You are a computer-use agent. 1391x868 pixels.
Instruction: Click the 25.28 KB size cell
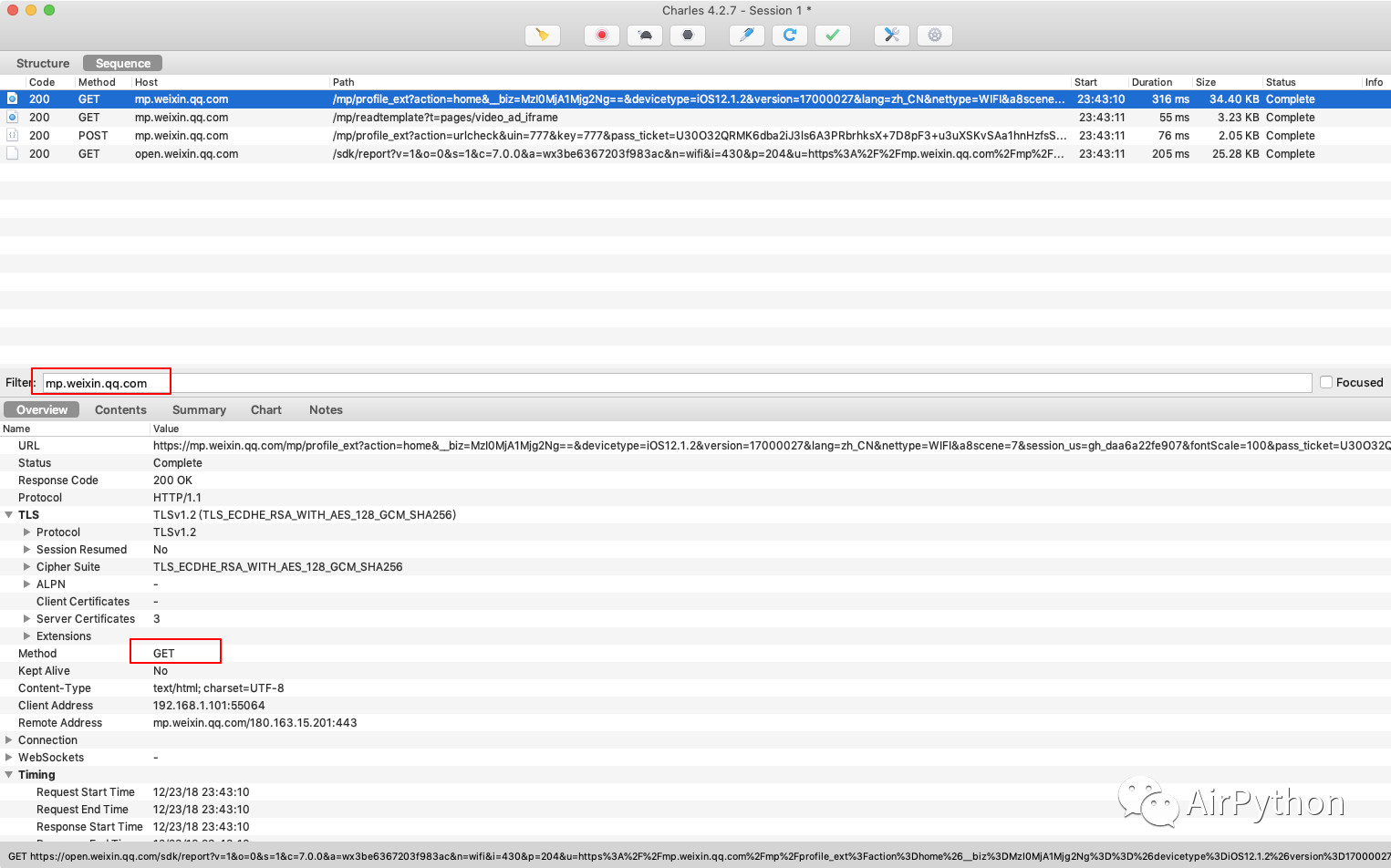pyautogui.click(x=1235, y=154)
